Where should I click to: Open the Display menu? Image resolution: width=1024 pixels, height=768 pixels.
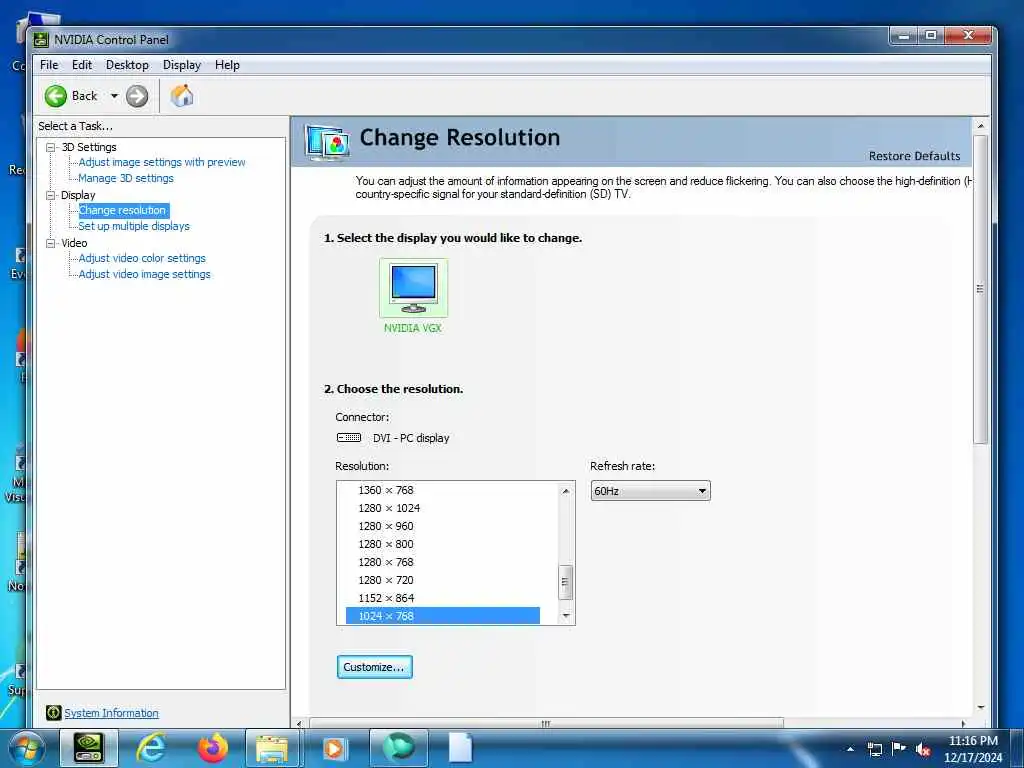[182, 65]
